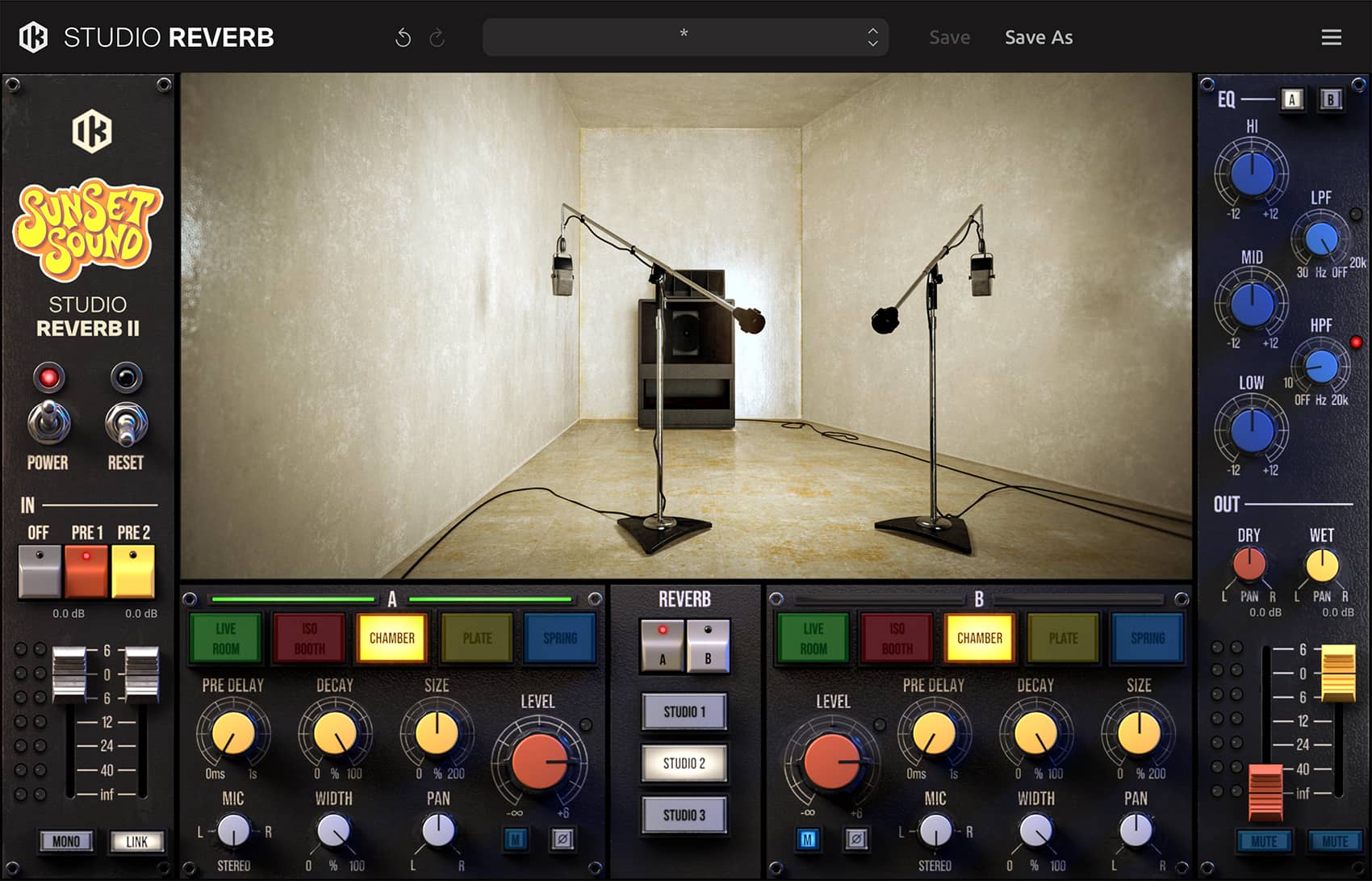Select the PLATE reverb type in section A

coord(477,638)
